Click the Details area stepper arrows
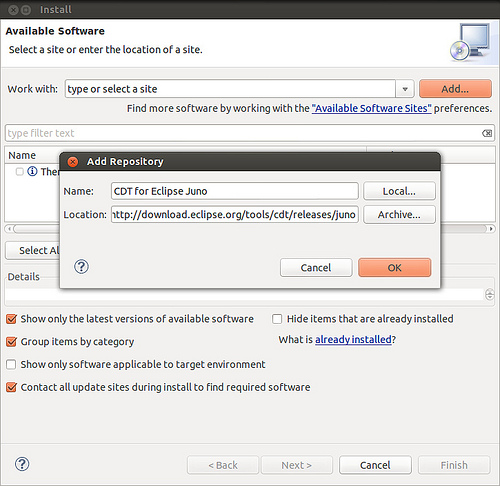 point(489,295)
